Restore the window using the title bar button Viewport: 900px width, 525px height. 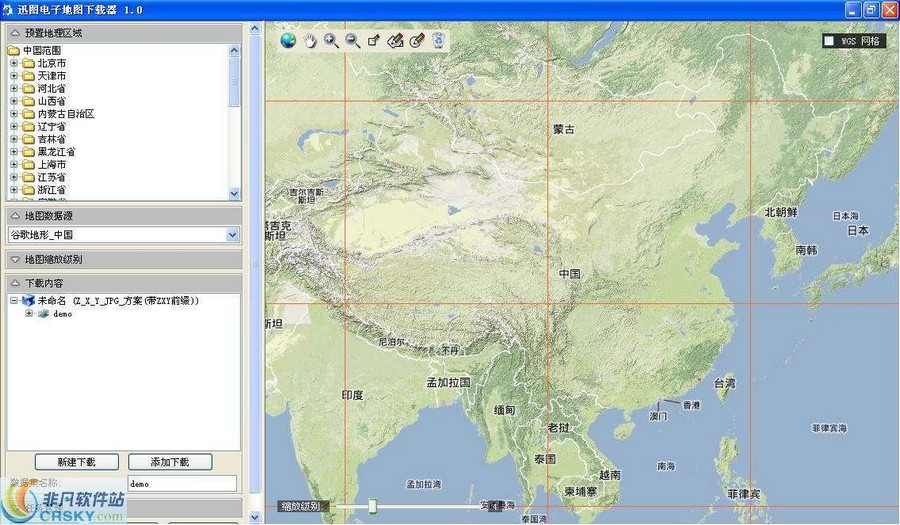click(871, 10)
